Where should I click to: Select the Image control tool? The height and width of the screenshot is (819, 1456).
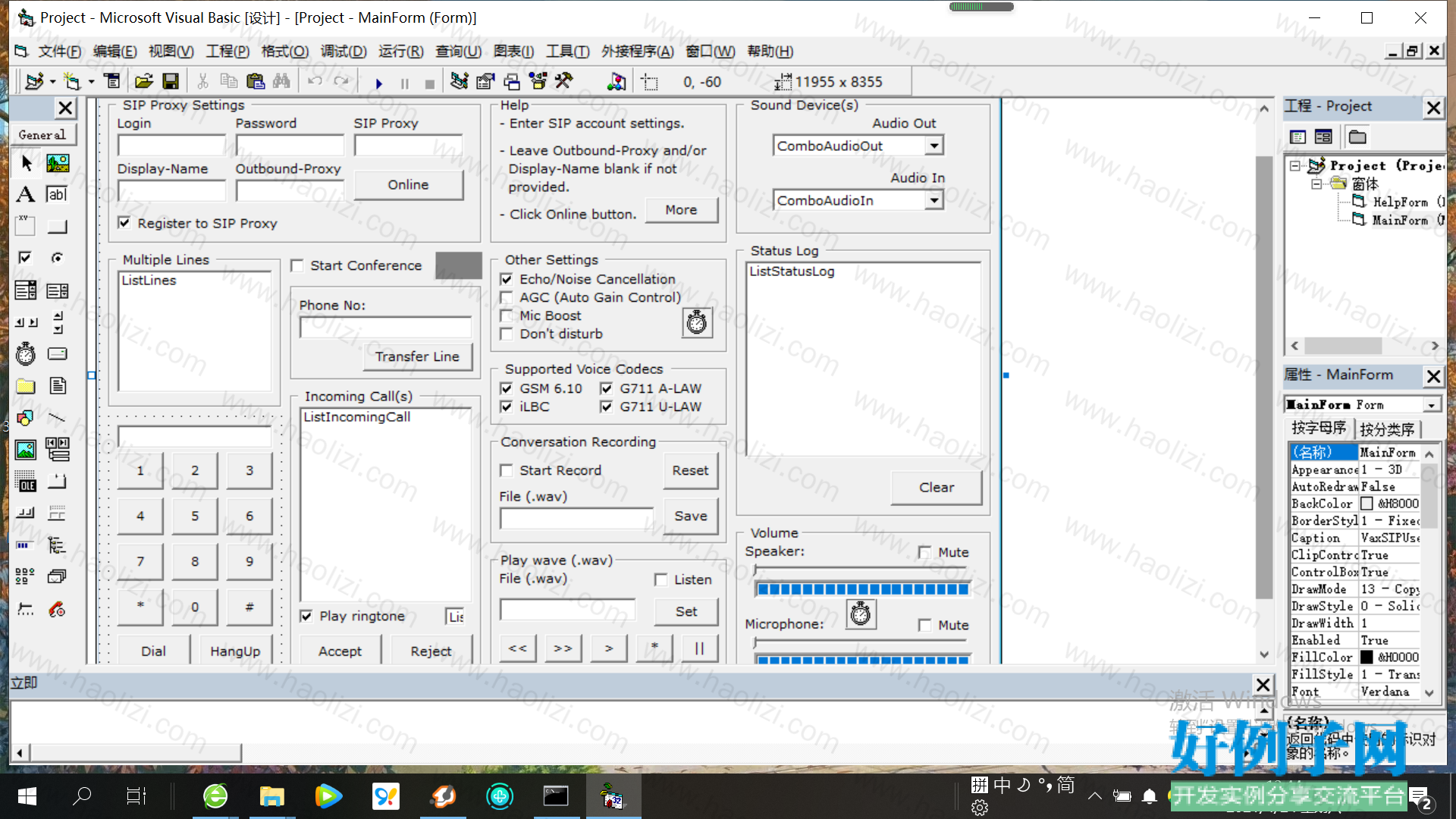pyautogui.click(x=26, y=450)
